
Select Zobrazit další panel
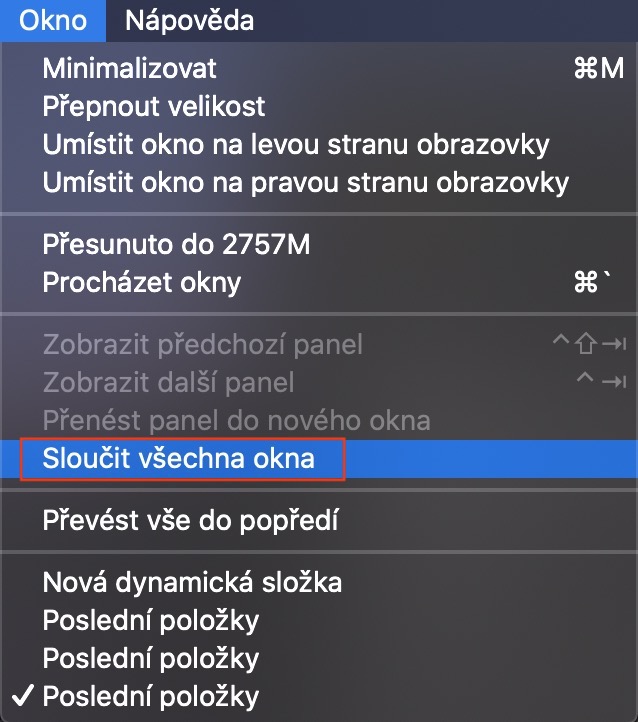click(168, 382)
